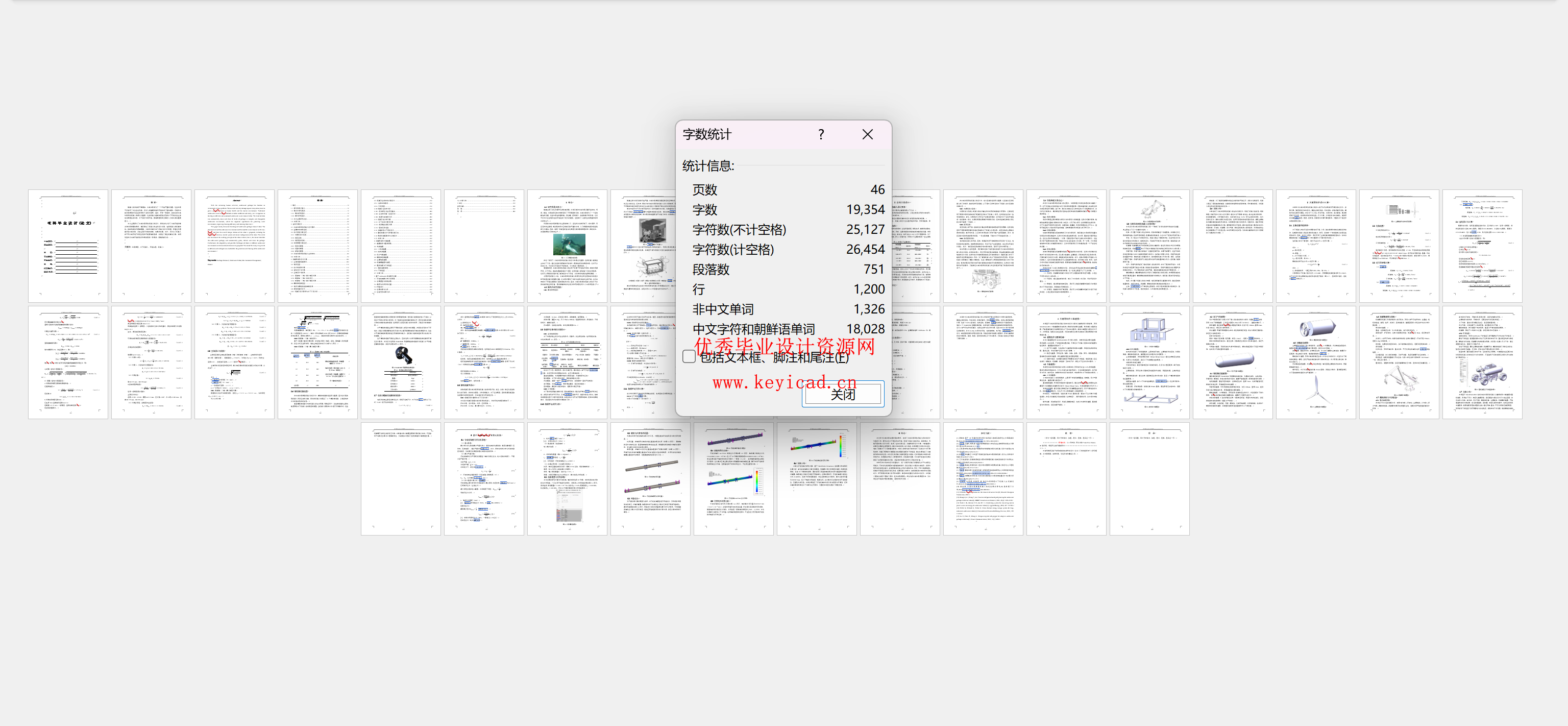Click the 中文字符和朝鲜语单词 row label
Viewport: 1568px width, 726px height.
point(753,329)
